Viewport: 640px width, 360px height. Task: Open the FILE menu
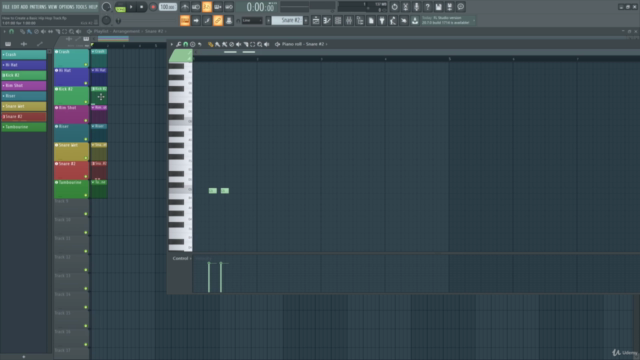pyautogui.click(x=6, y=7)
